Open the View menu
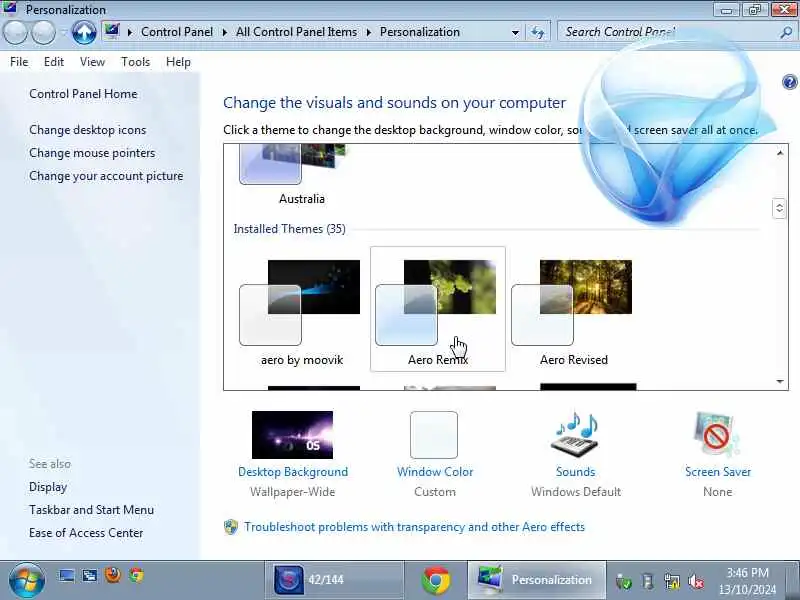800x600 pixels. coord(92,62)
